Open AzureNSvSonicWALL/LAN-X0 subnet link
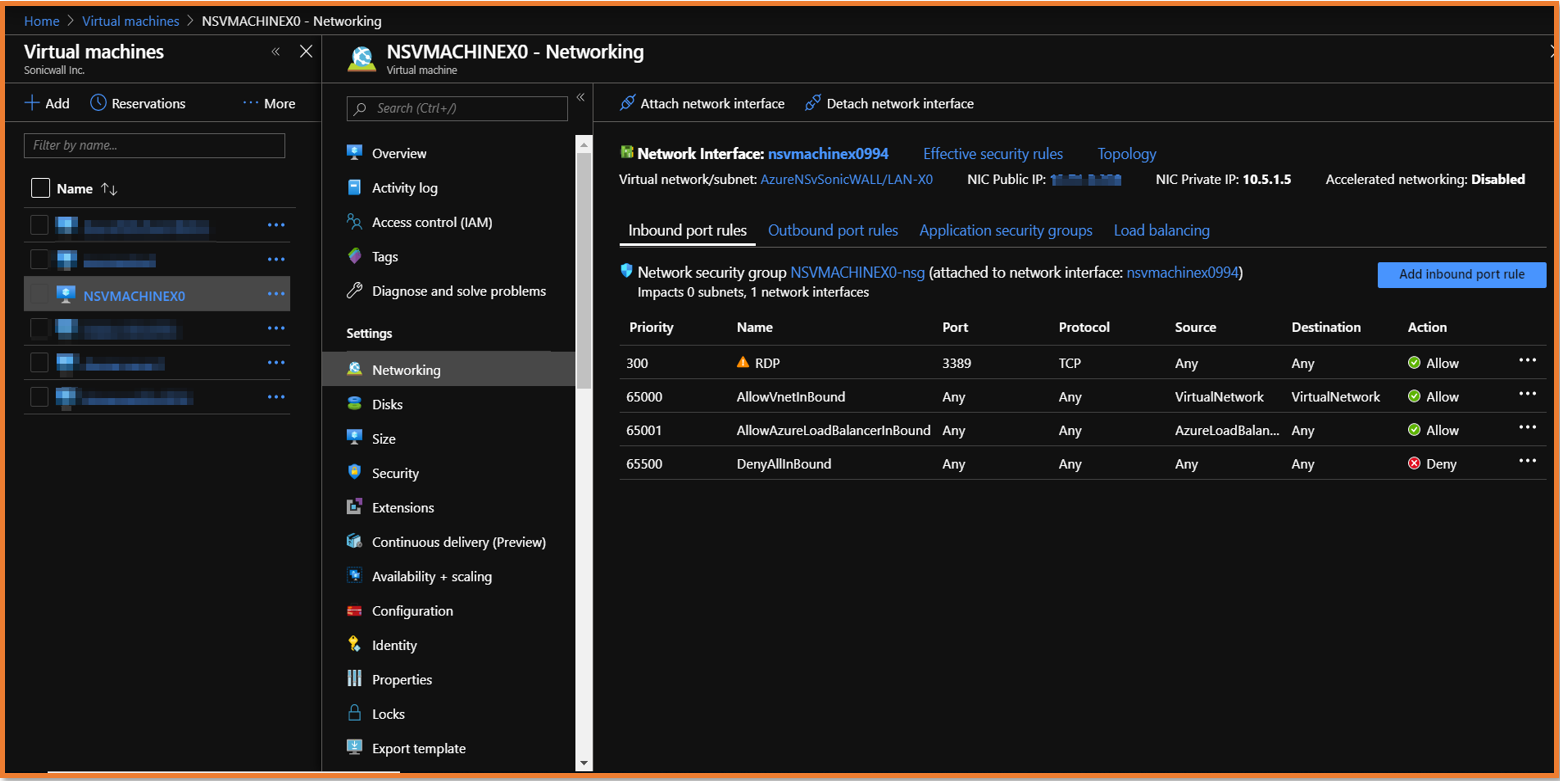The width and height of the screenshot is (1560, 781). pyautogui.click(x=847, y=180)
